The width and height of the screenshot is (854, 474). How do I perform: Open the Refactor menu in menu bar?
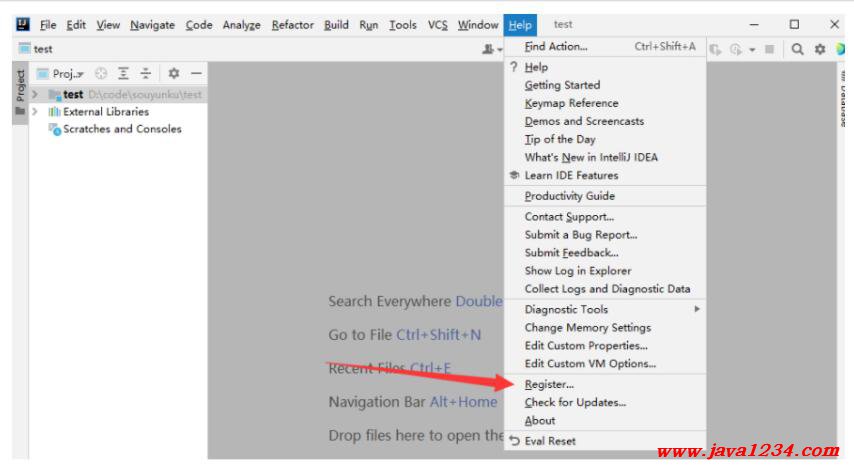pyautogui.click(x=292, y=25)
